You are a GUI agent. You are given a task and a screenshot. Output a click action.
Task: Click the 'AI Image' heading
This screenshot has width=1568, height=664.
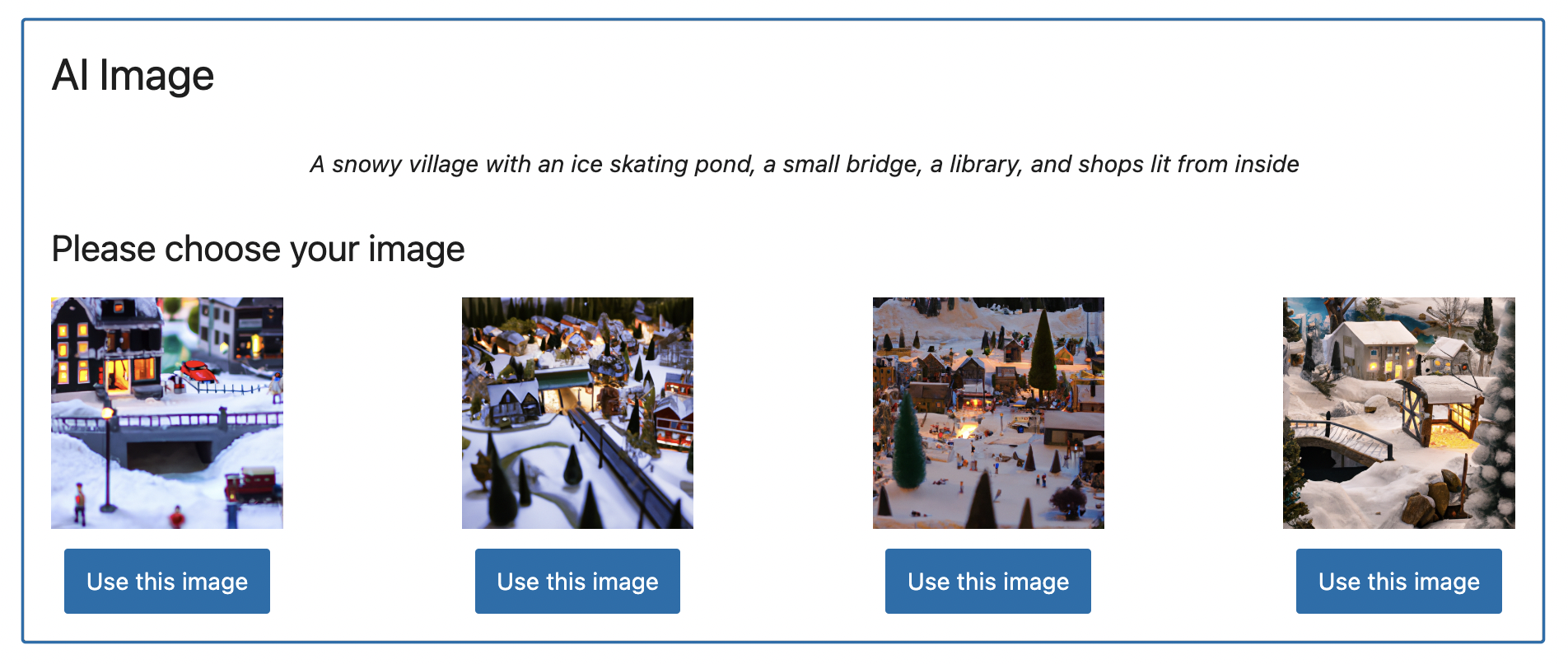coord(133,76)
